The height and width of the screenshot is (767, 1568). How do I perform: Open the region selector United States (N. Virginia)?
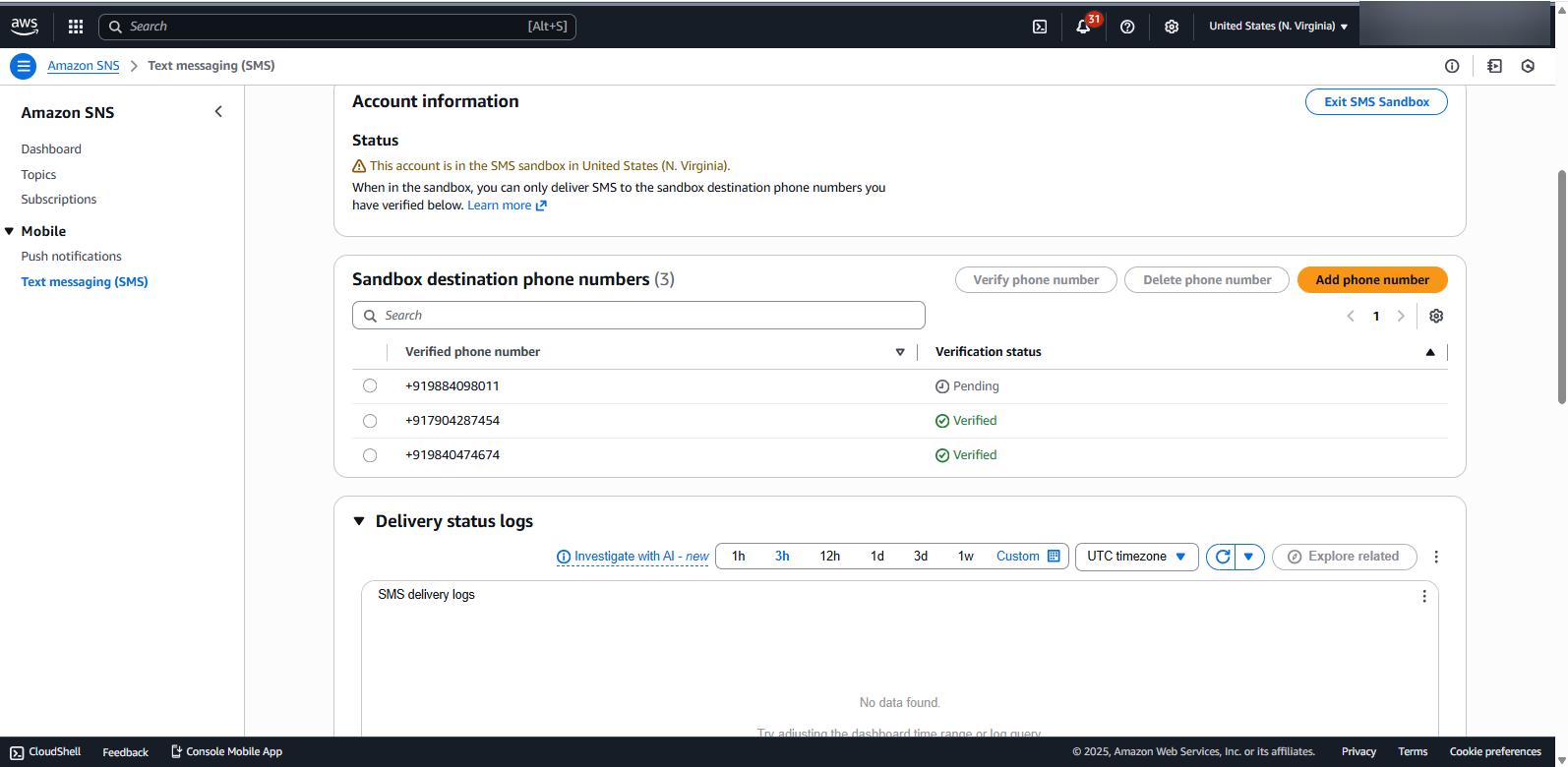pos(1278,27)
